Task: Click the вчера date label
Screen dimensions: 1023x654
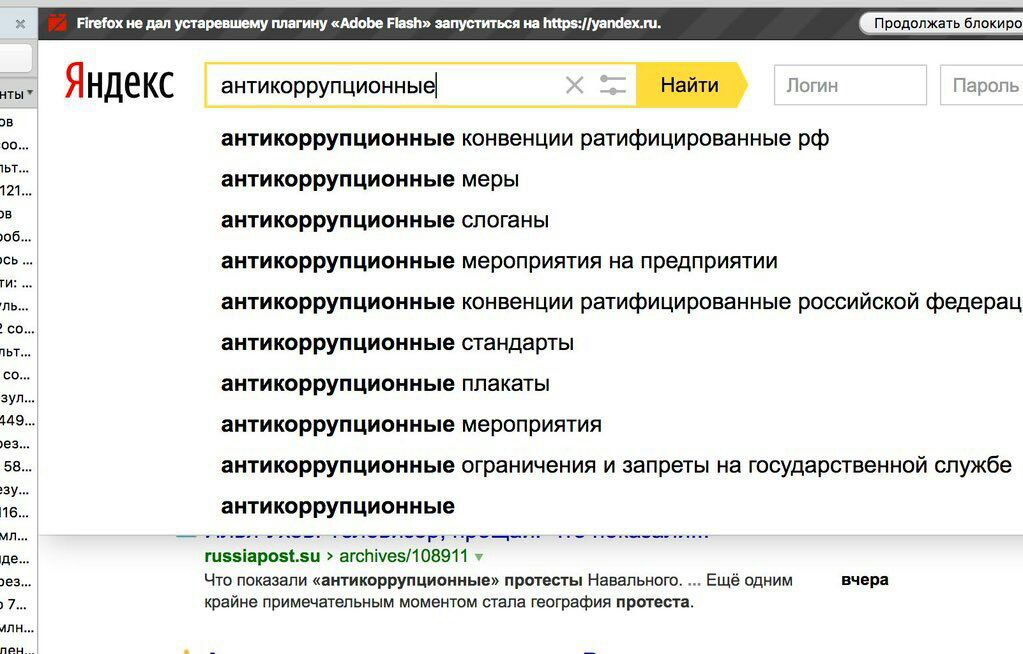Action: [x=864, y=580]
